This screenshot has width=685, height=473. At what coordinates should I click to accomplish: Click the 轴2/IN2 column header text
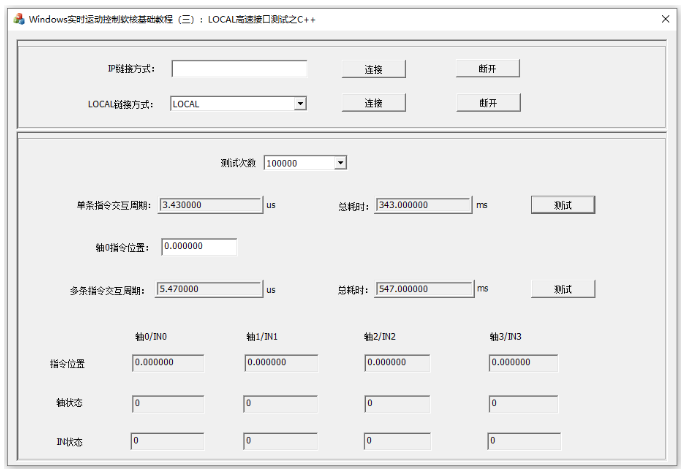[380, 337]
